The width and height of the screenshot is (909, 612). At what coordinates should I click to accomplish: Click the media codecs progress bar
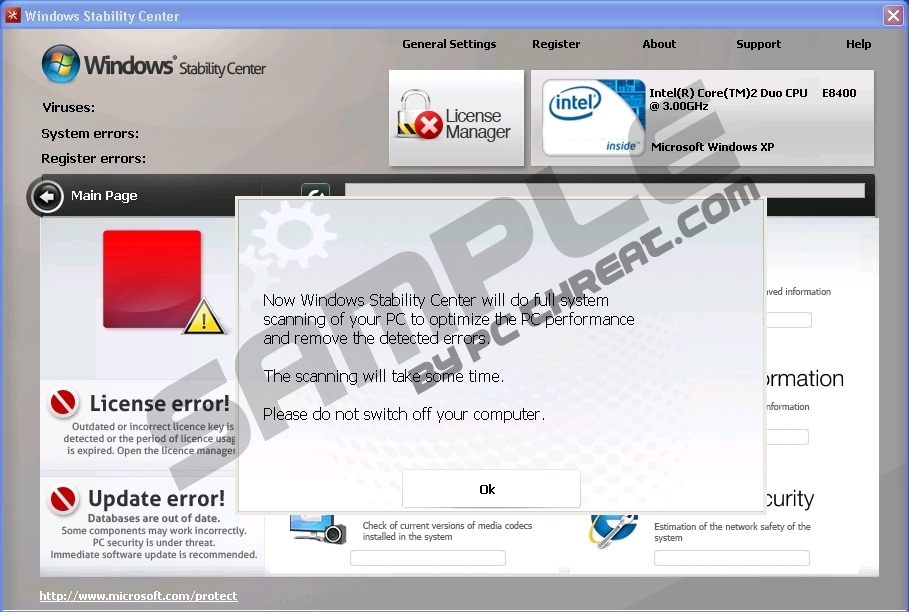(x=428, y=558)
